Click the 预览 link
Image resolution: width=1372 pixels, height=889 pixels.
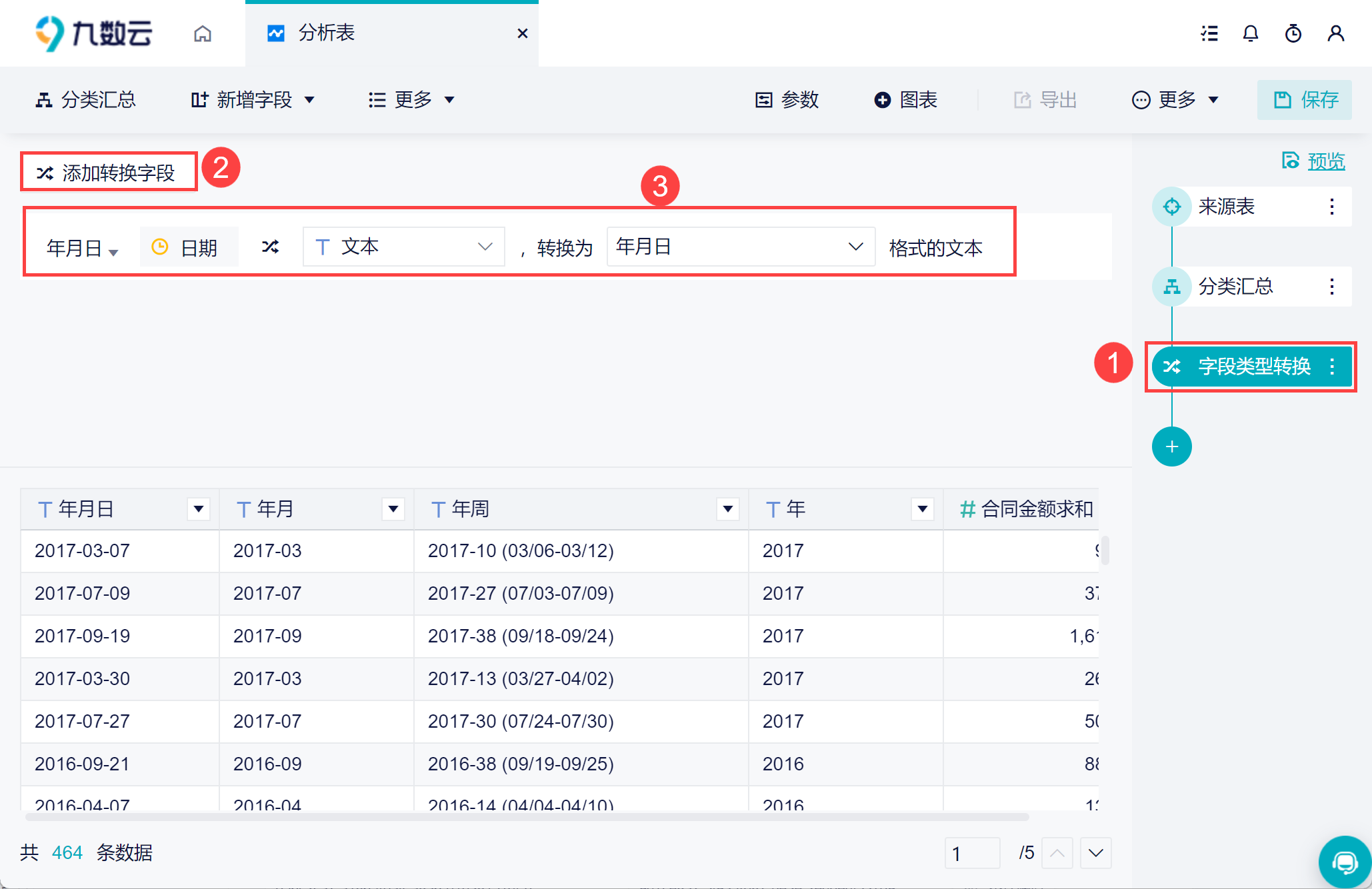pyautogui.click(x=1325, y=161)
